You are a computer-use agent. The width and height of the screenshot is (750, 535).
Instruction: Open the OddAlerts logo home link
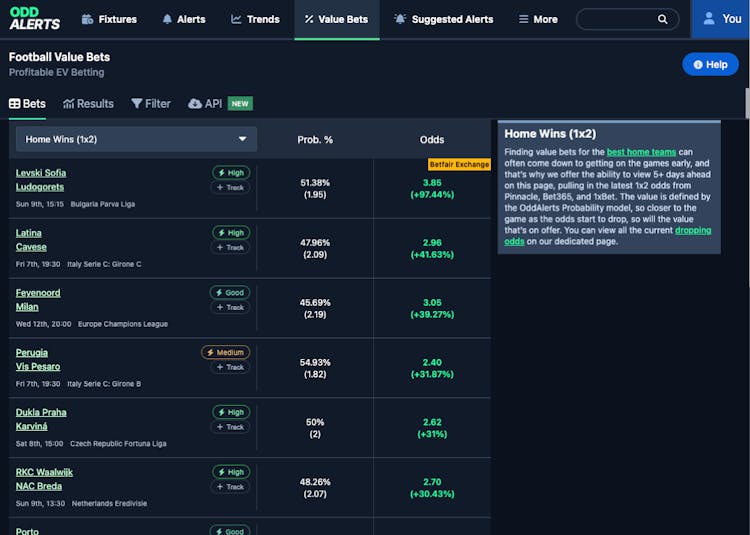click(35, 19)
